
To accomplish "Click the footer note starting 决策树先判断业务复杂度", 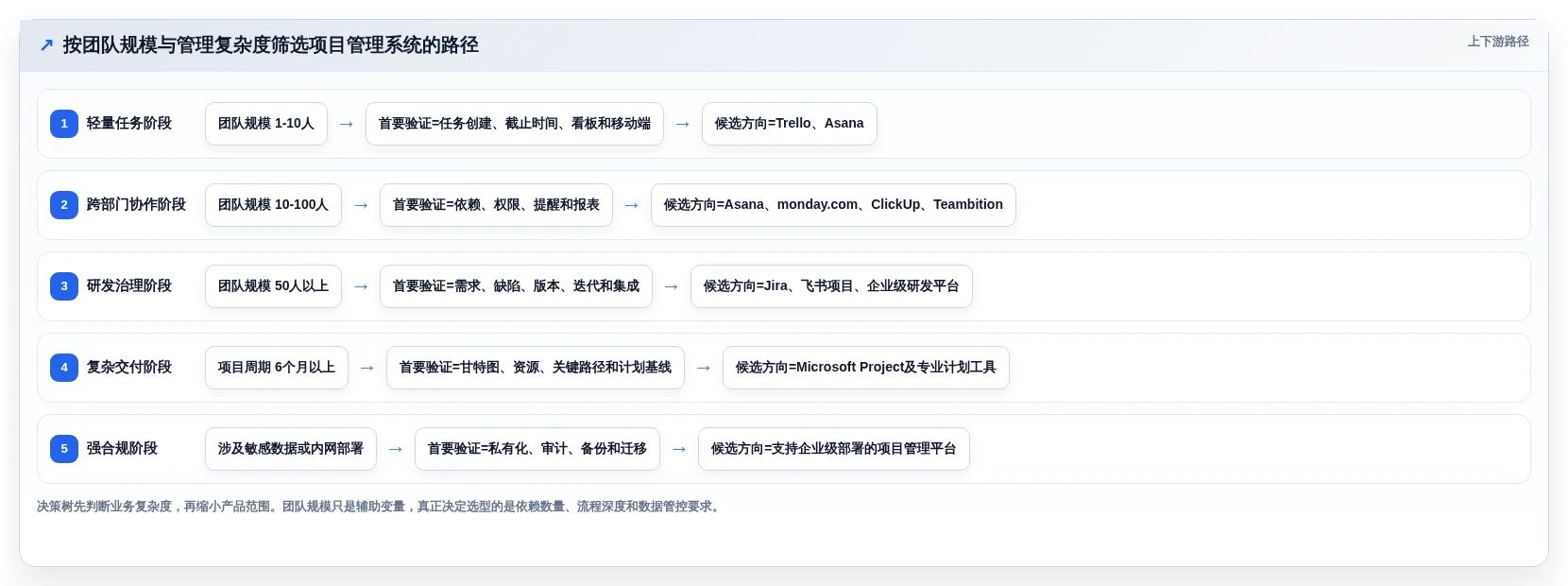I will tap(381, 507).
